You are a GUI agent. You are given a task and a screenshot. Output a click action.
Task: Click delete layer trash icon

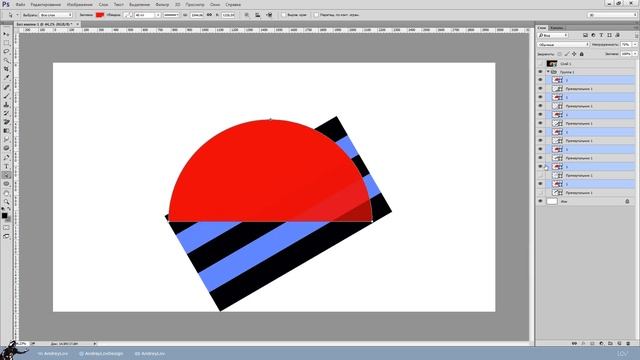pos(628,344)
